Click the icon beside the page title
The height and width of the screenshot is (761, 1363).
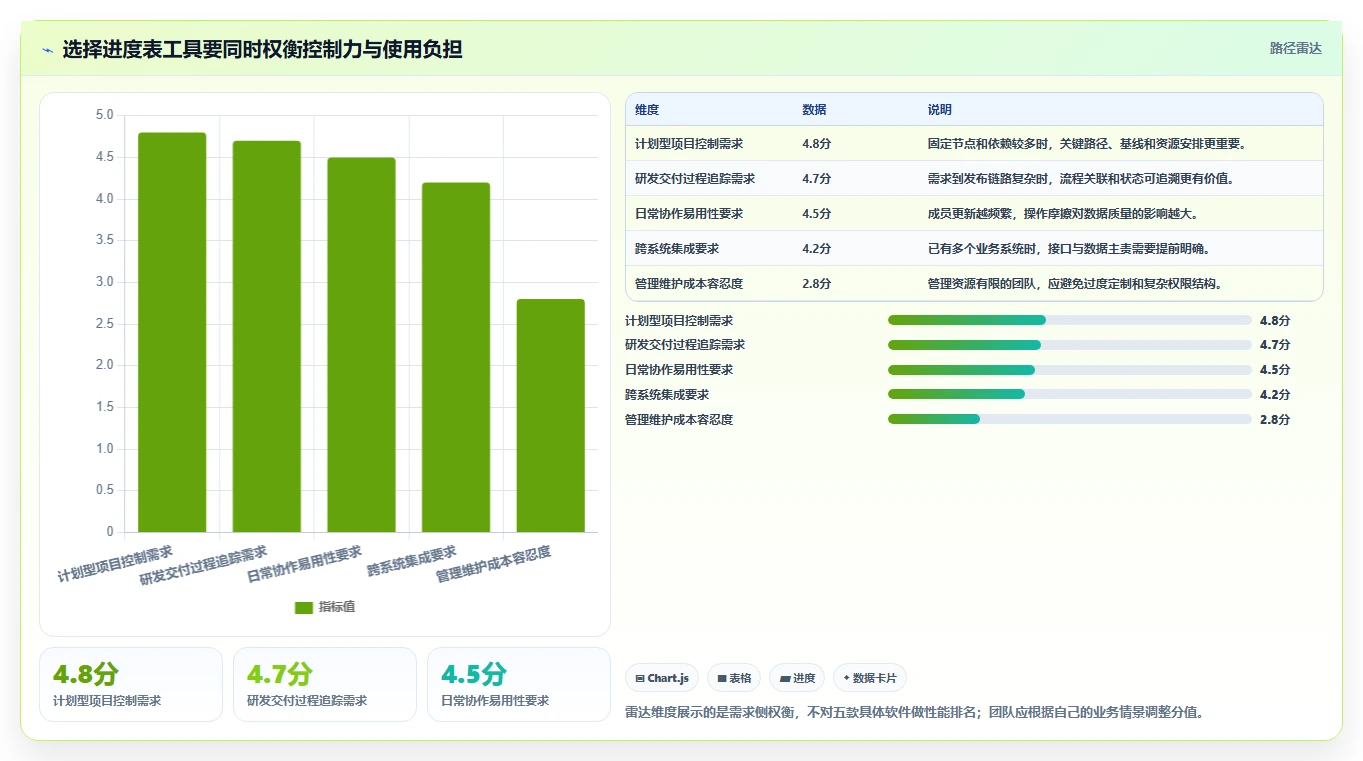48,50
